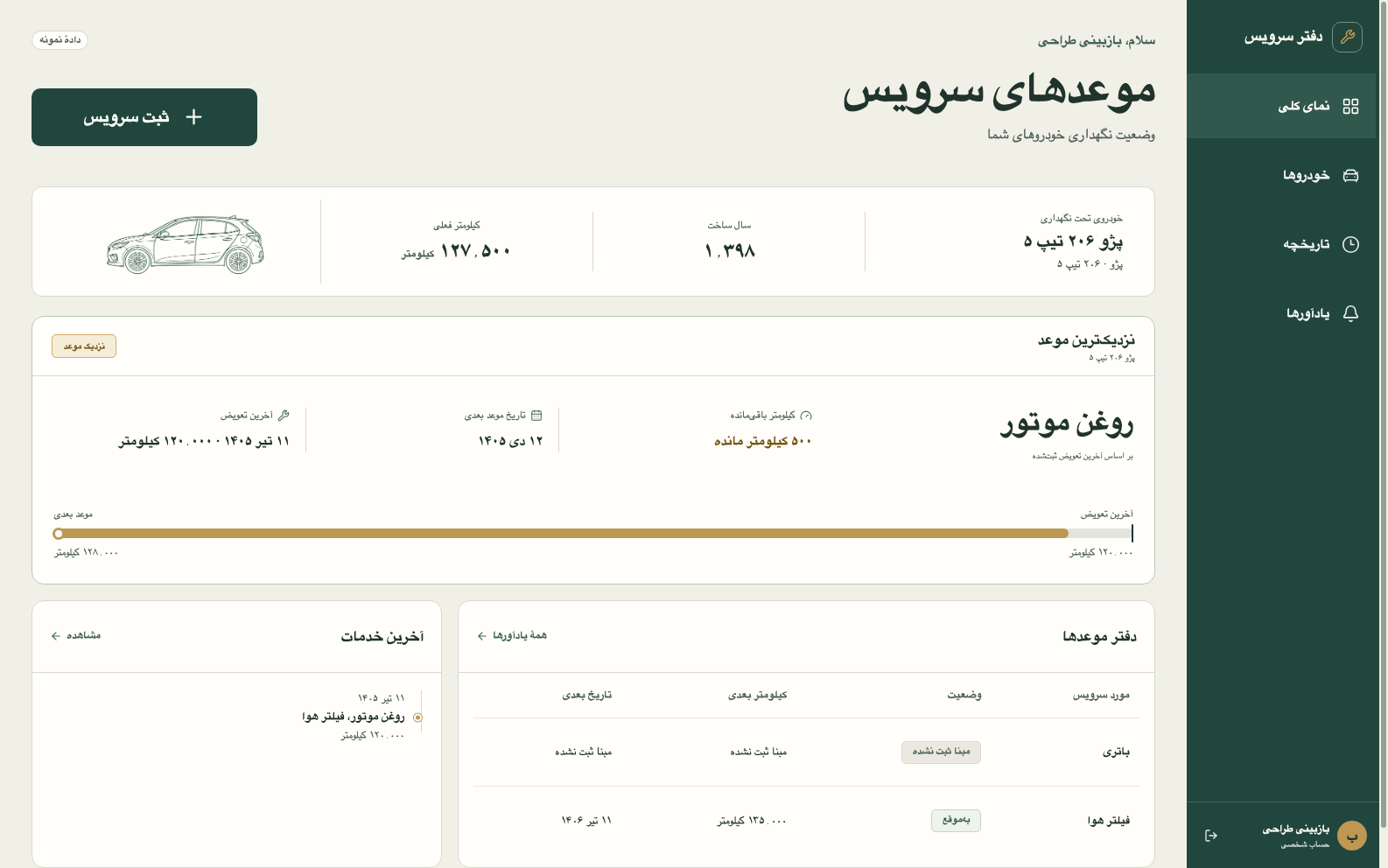Click the wrench logo icon in the sidebar
Screen dimensions: 1388x868
[x=1347, y=37]
